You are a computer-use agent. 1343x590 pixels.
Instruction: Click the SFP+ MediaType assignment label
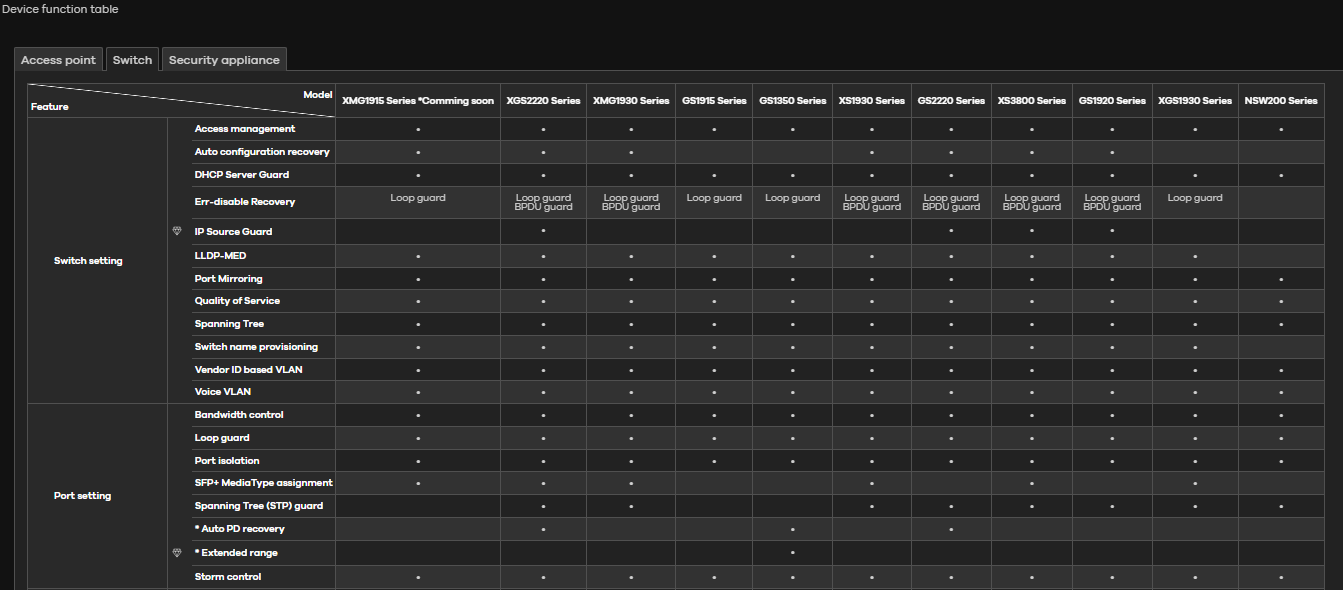pyautogui.click(x=263, y=483)
